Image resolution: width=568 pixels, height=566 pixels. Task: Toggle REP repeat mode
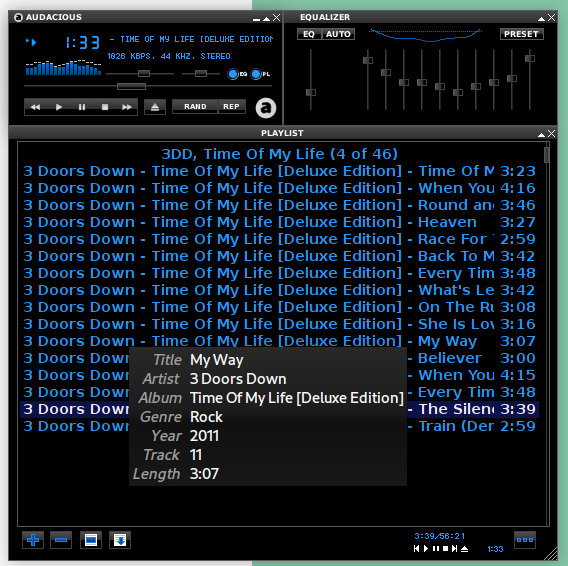(231, 107)
